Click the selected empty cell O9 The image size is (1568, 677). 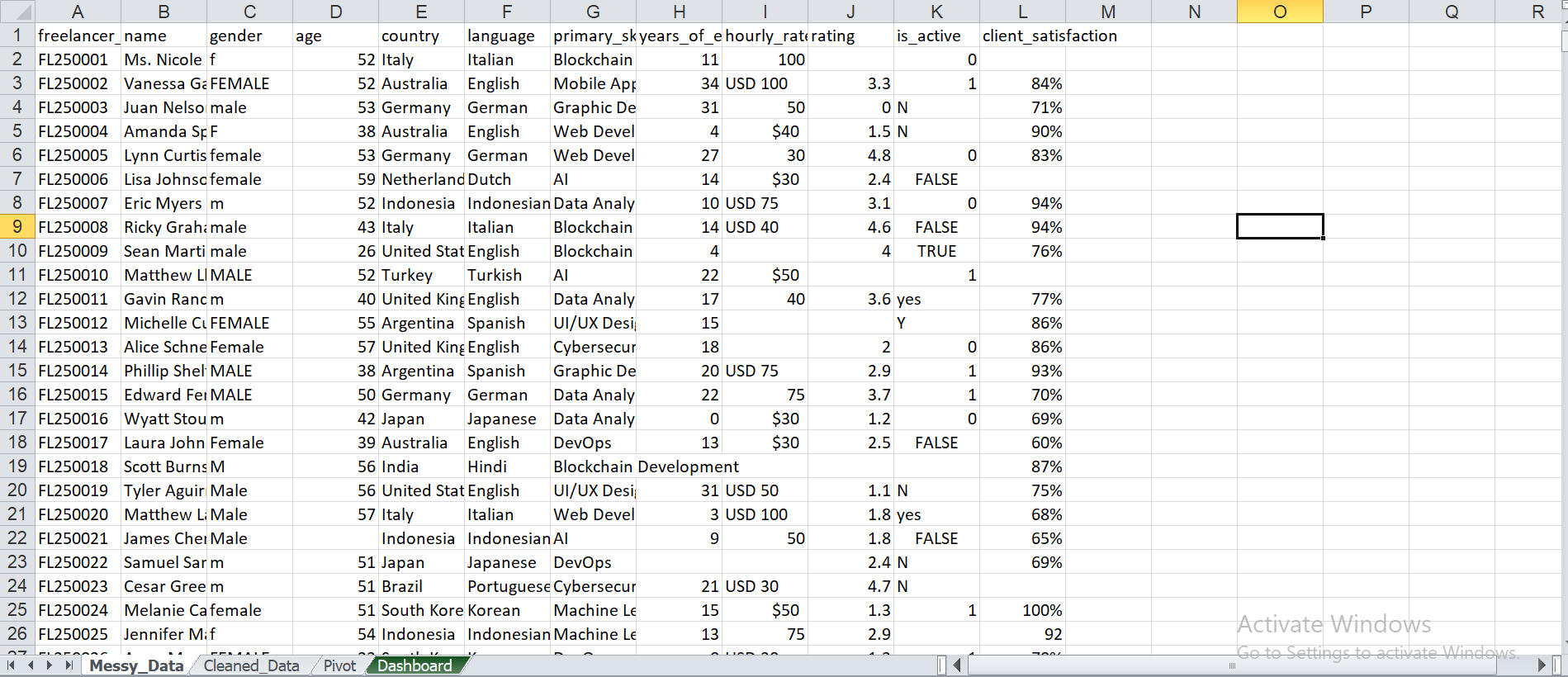(x=1280, y=227)
